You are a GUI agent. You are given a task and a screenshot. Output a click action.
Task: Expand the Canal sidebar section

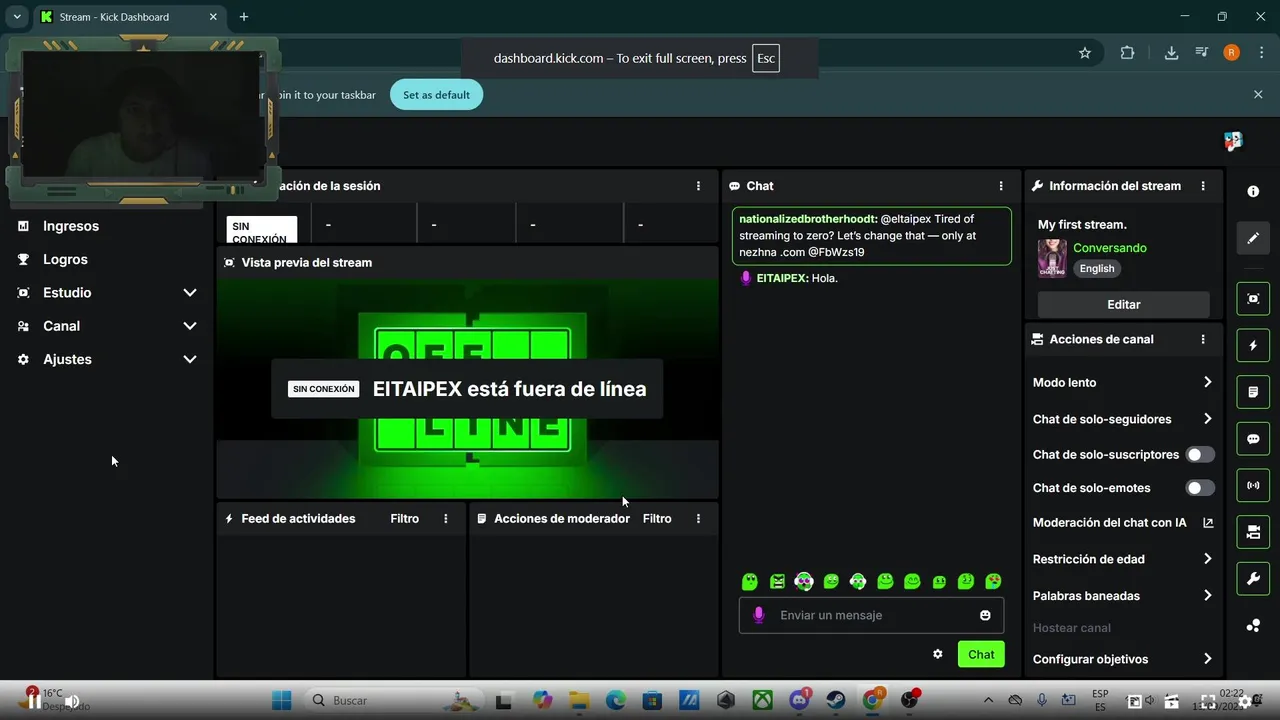click(x=106, y=326)
